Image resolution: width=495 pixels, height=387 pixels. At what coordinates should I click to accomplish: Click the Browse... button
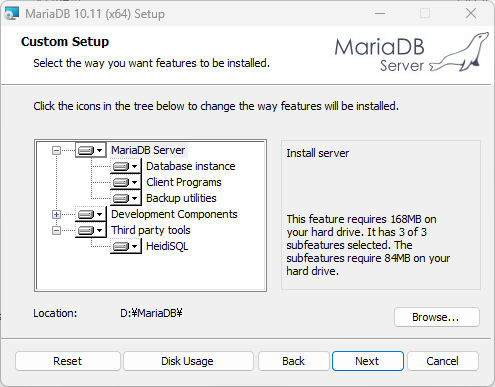(x=437, y=317)
